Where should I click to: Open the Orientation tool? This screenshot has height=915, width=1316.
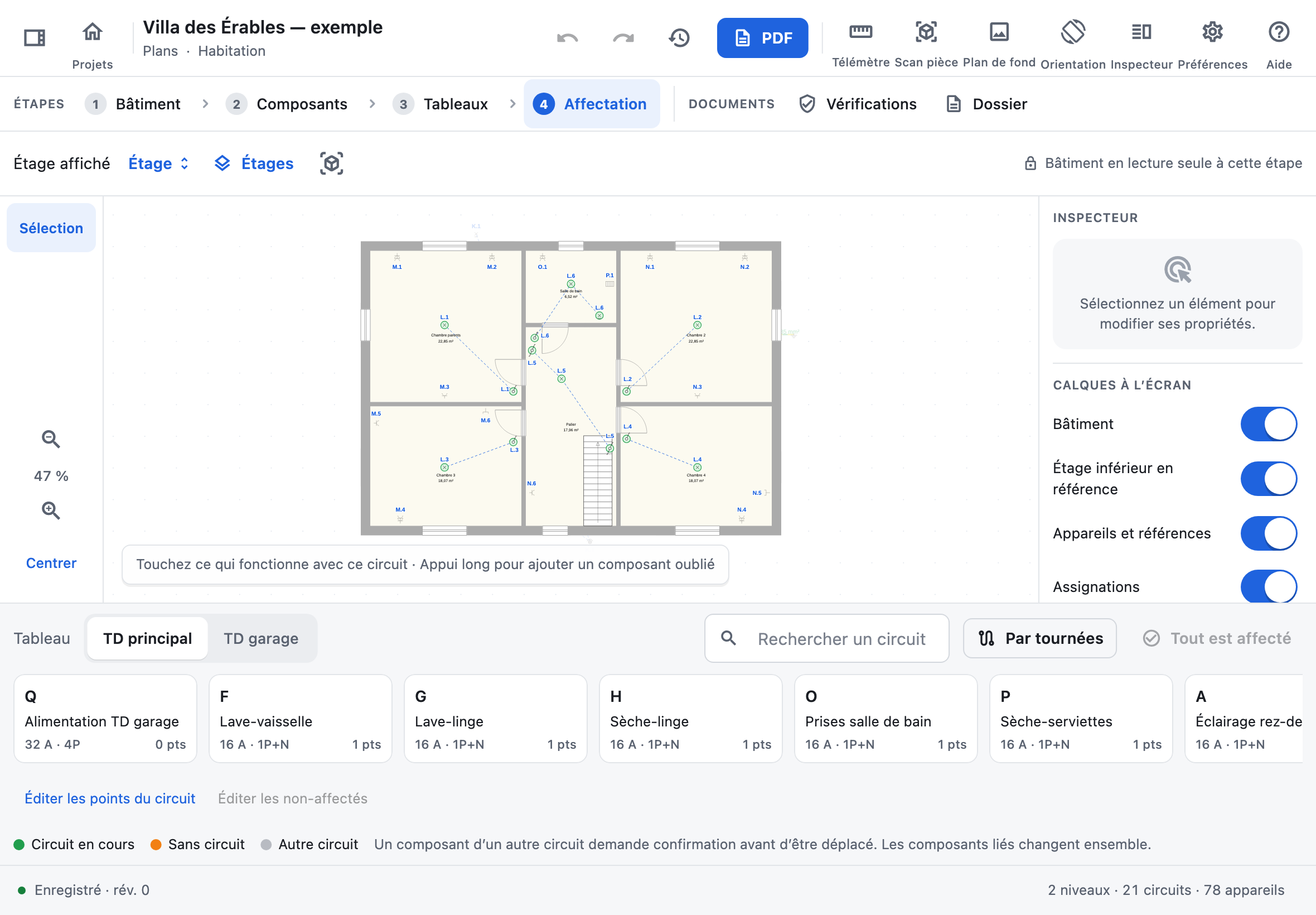click(1072, 32)
